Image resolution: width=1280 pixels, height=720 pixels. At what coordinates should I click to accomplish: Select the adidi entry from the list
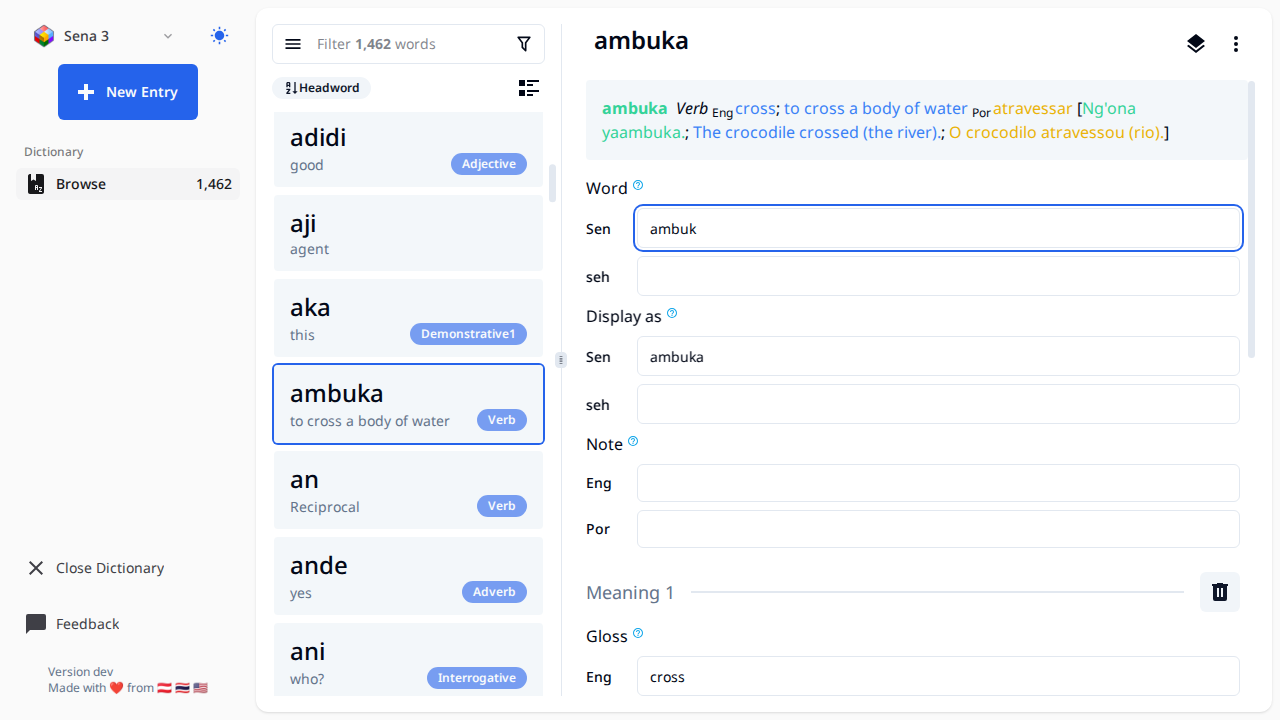tap(408, 148)
